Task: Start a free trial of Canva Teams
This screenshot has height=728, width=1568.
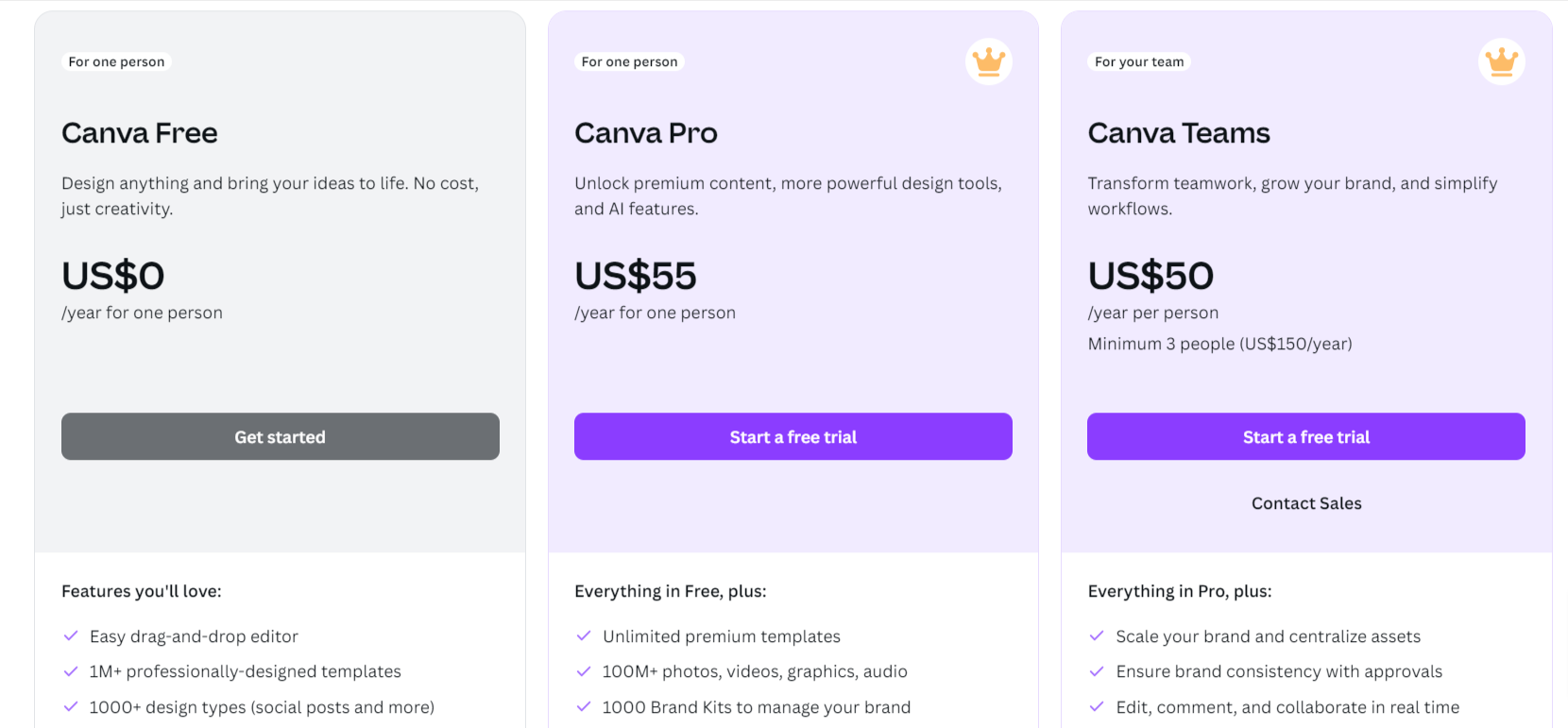Action: pyautogui.click(x=1306, y=436)
